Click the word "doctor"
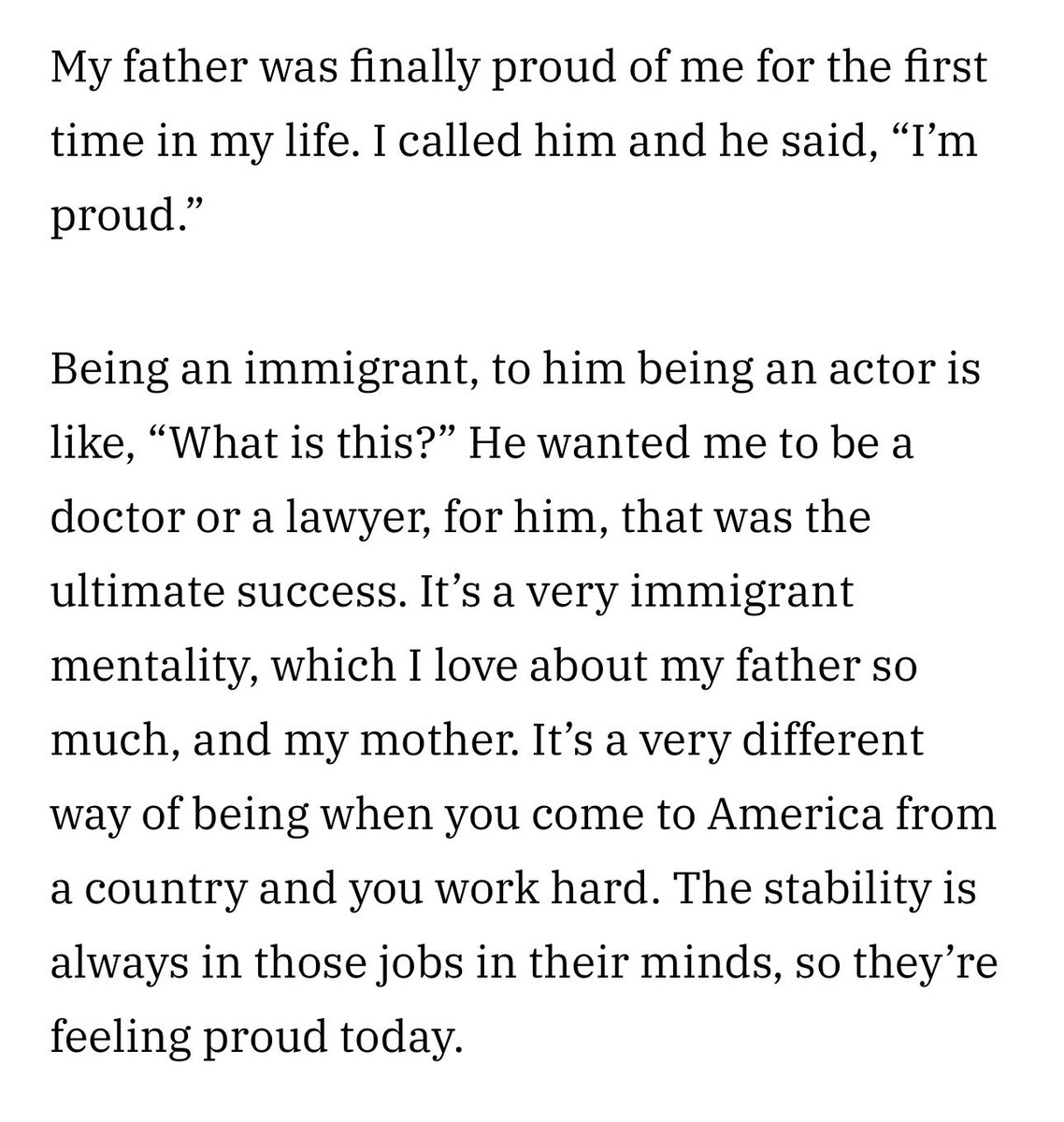Viewport: 1064px width, 1122px height. pyautogui.click(x=110, y=517)
